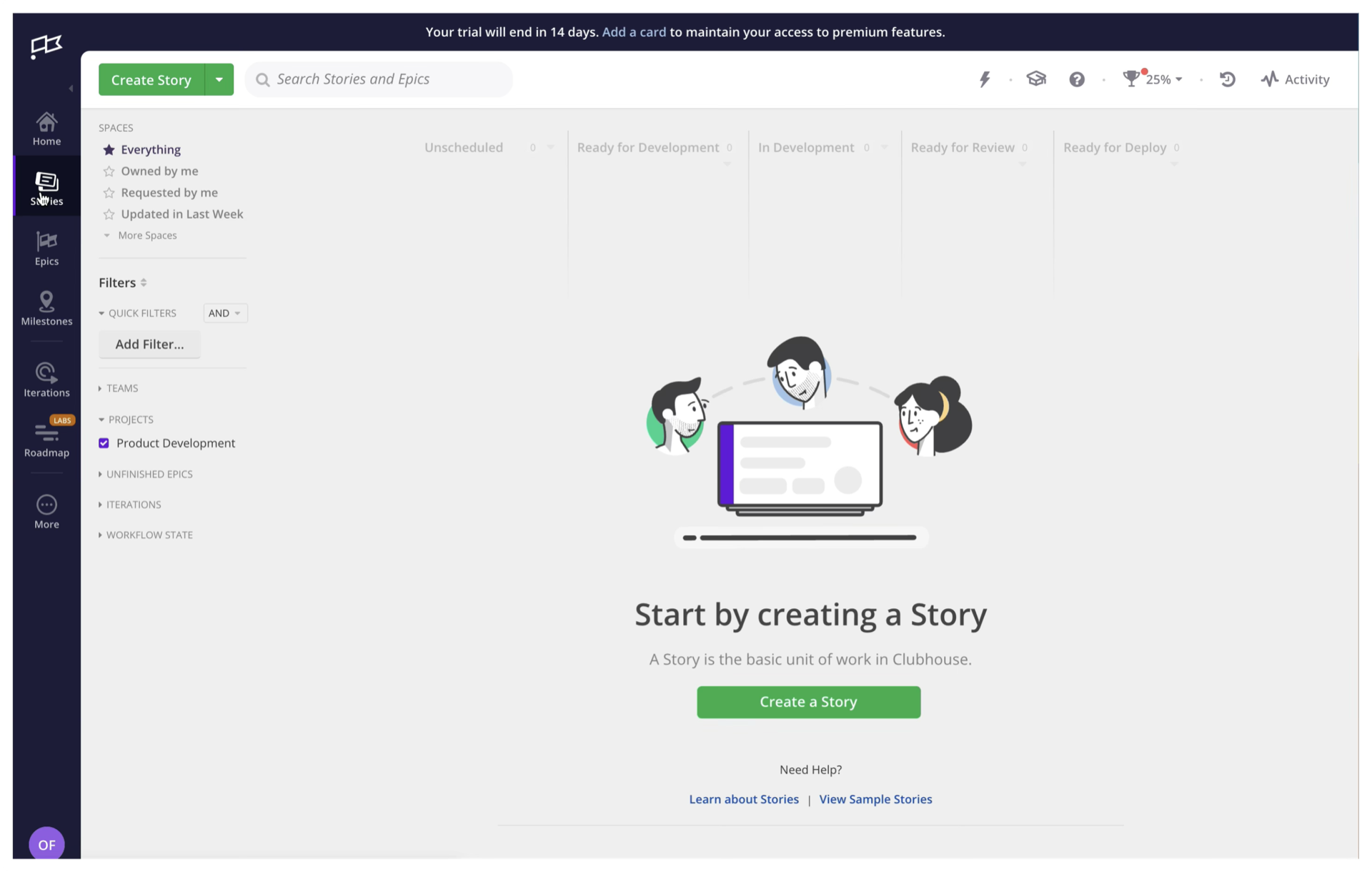Click the Create a Story button
The image size is (1372, 872).
(x=808, y=702)
